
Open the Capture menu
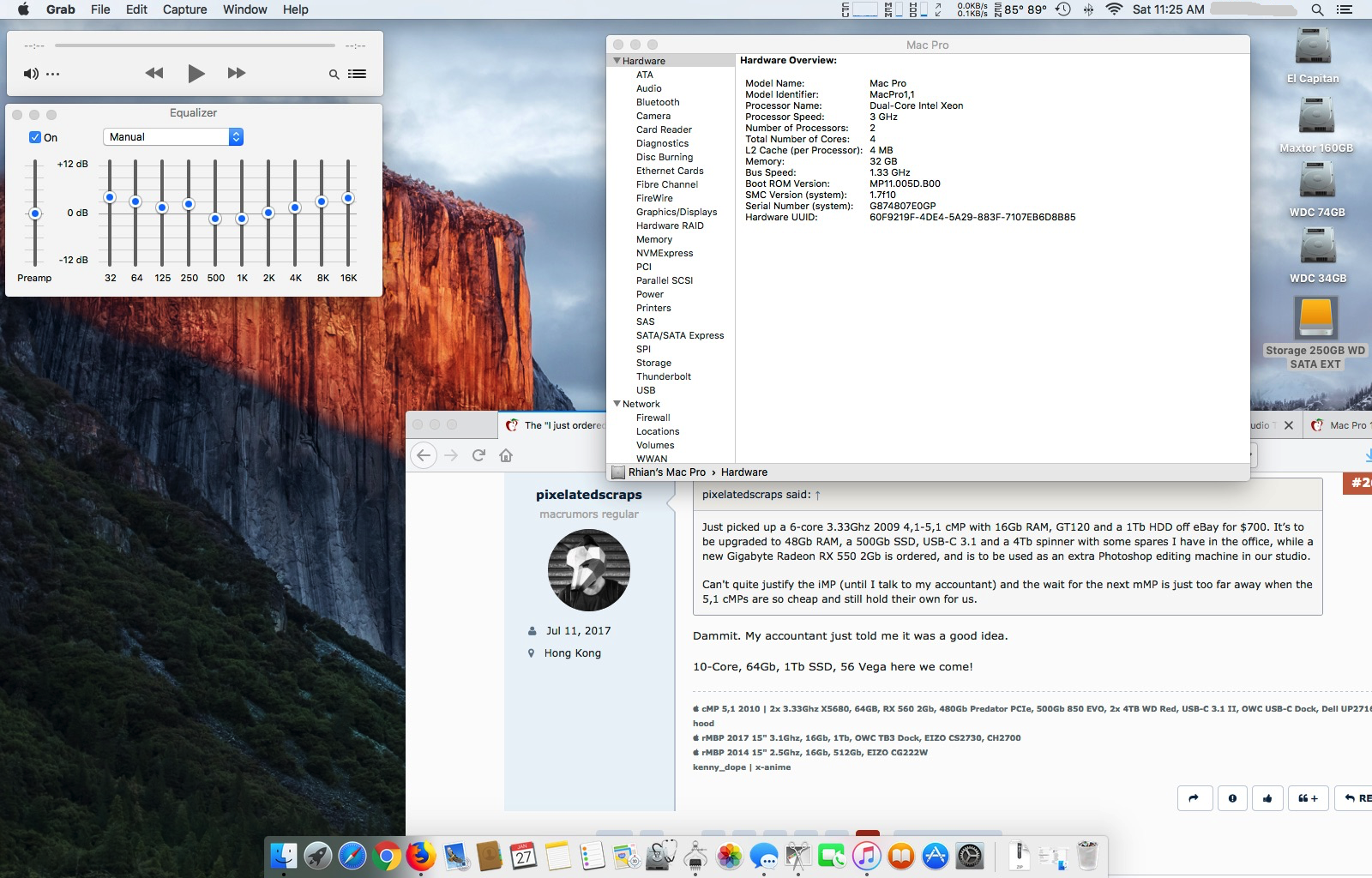click(x=184, y=9)
